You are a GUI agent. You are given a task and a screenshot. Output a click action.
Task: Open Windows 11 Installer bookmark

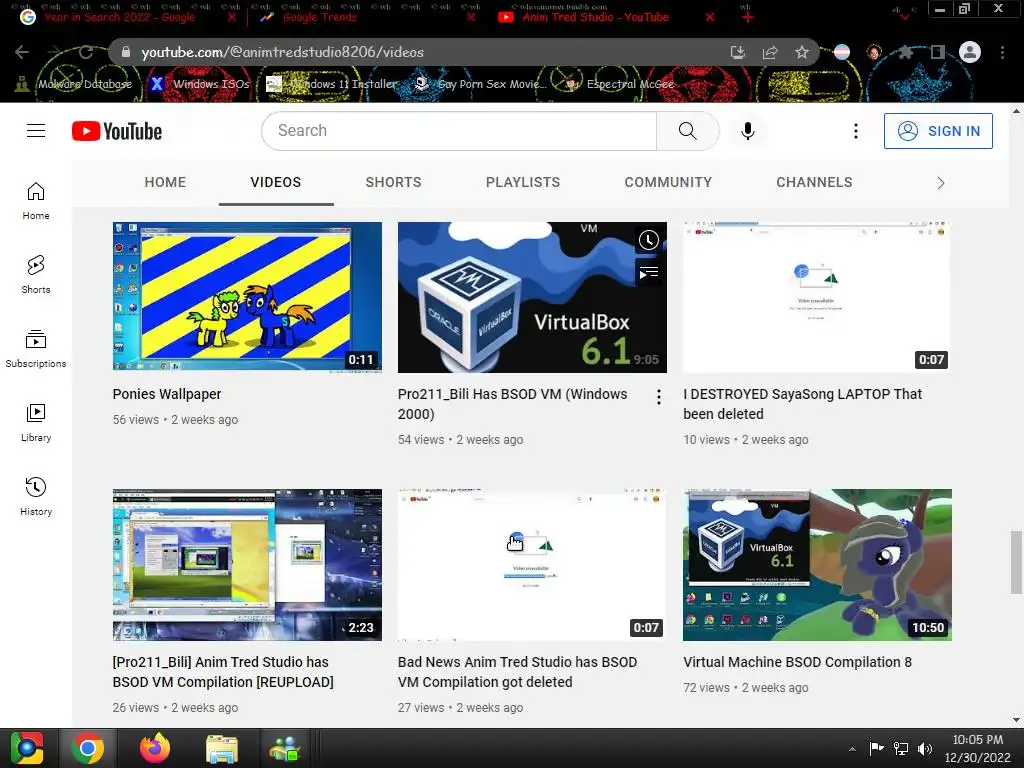pos(332,84)
